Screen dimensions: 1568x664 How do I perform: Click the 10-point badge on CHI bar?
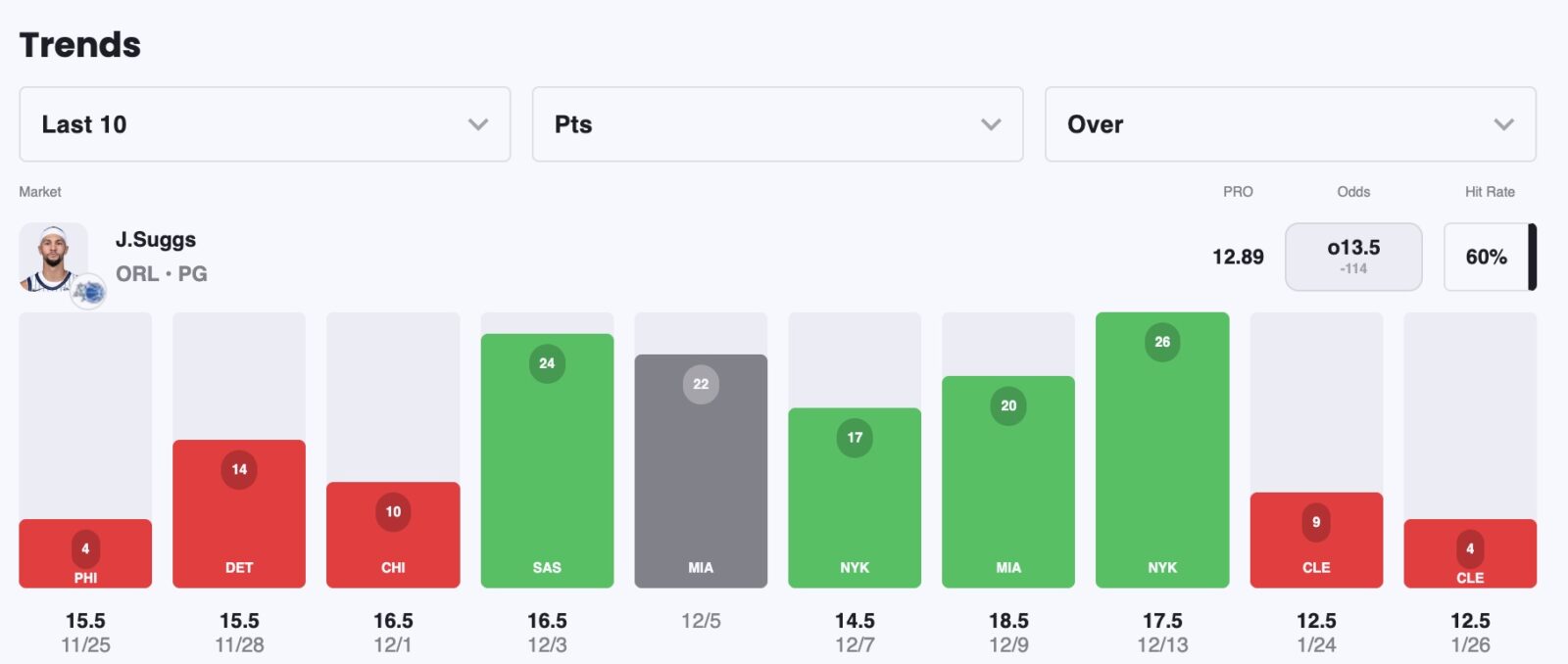pos(393,511)
